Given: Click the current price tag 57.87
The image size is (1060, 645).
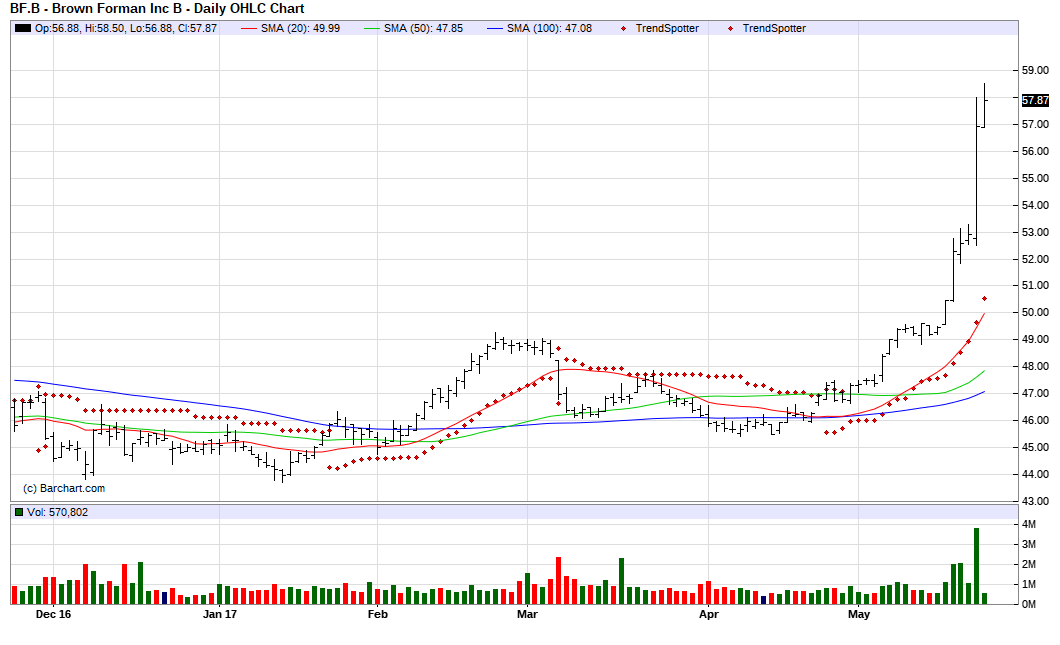Looking at the screenshot, I should (x=1035, y=101).
